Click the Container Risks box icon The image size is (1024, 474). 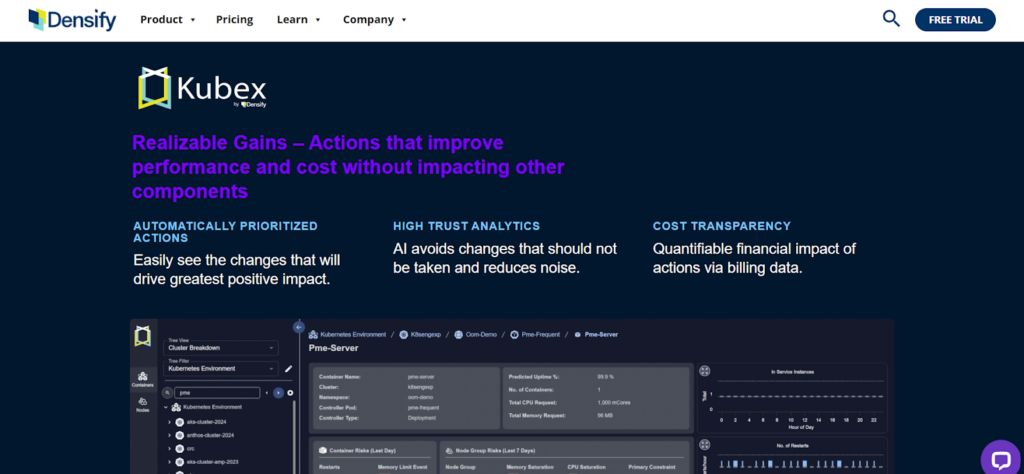point(322,450)
